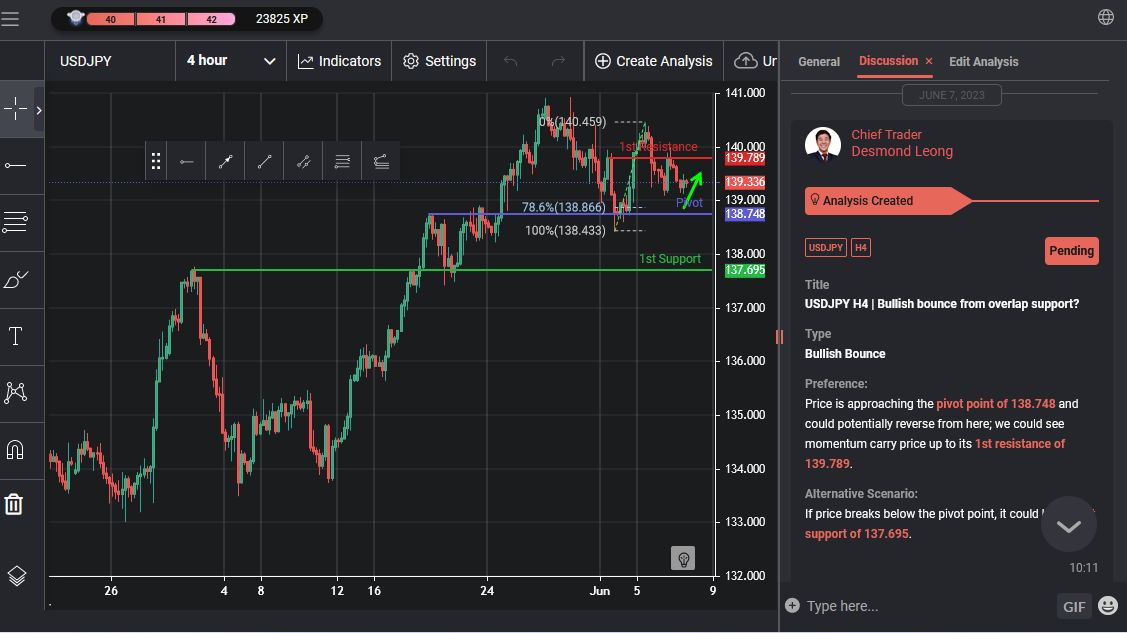Click the H4 timeframe tag

click(861, 248)
